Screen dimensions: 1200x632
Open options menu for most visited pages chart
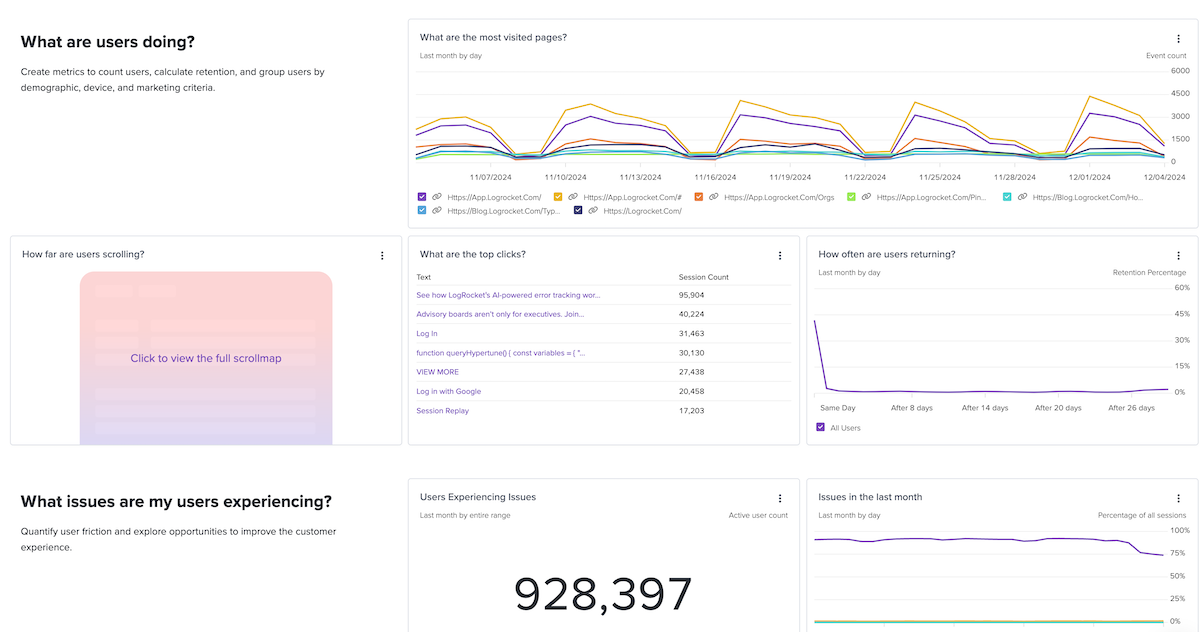point(1178,38)
